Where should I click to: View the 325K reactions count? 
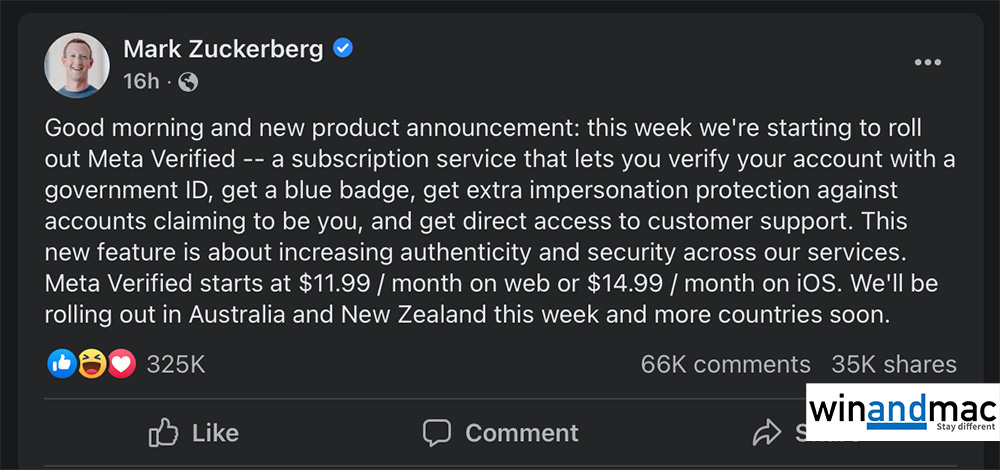[x=175, y=364]
